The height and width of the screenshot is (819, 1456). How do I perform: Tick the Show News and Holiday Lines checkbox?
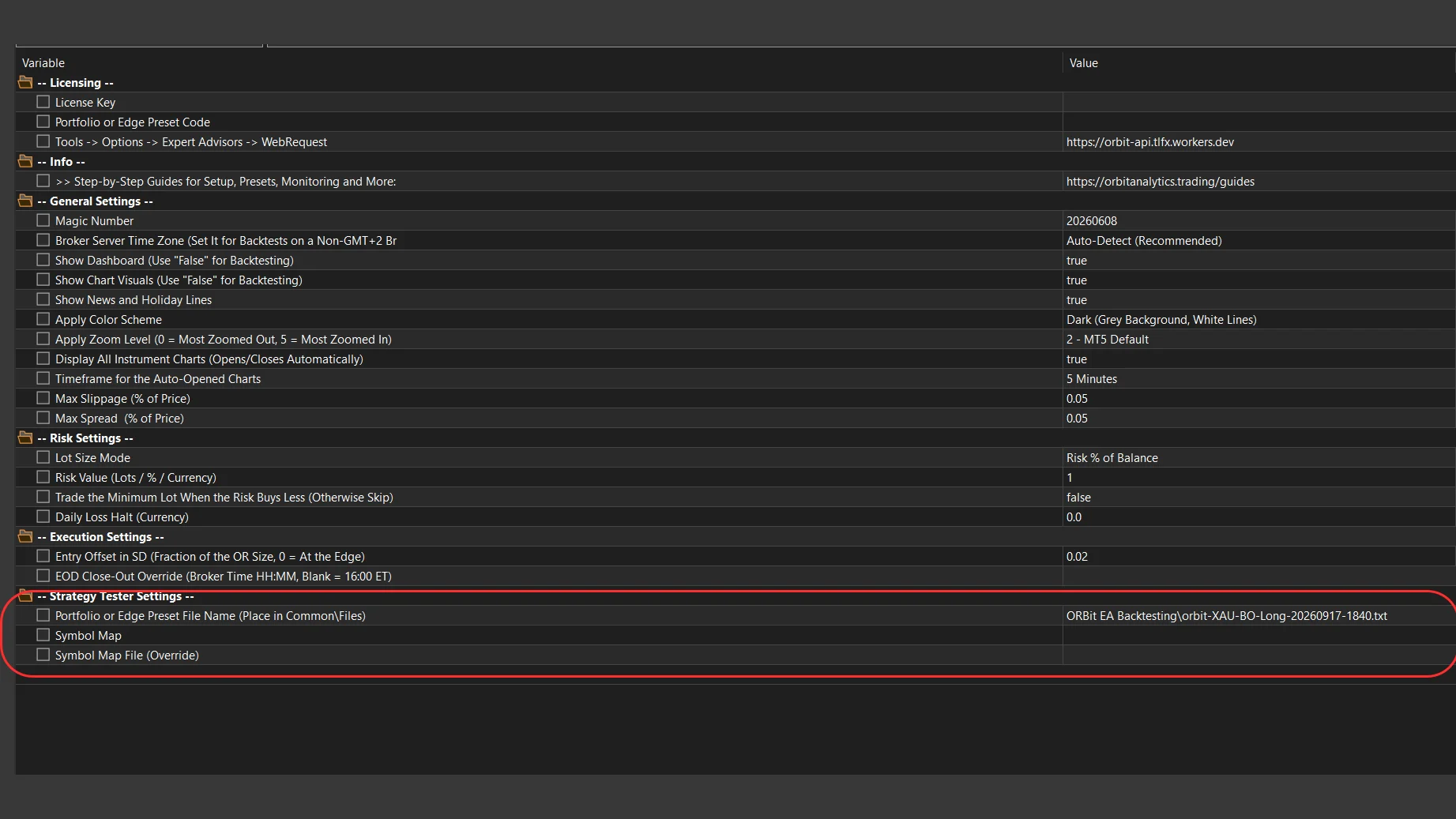tap(43, 299)
